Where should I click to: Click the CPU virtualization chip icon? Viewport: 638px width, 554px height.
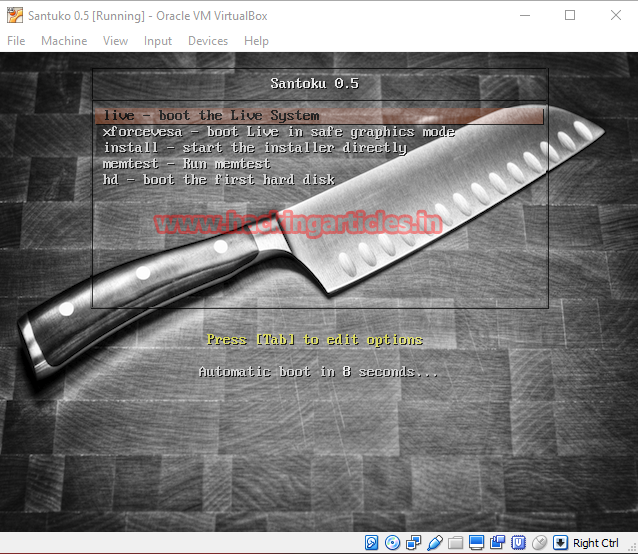518,543
